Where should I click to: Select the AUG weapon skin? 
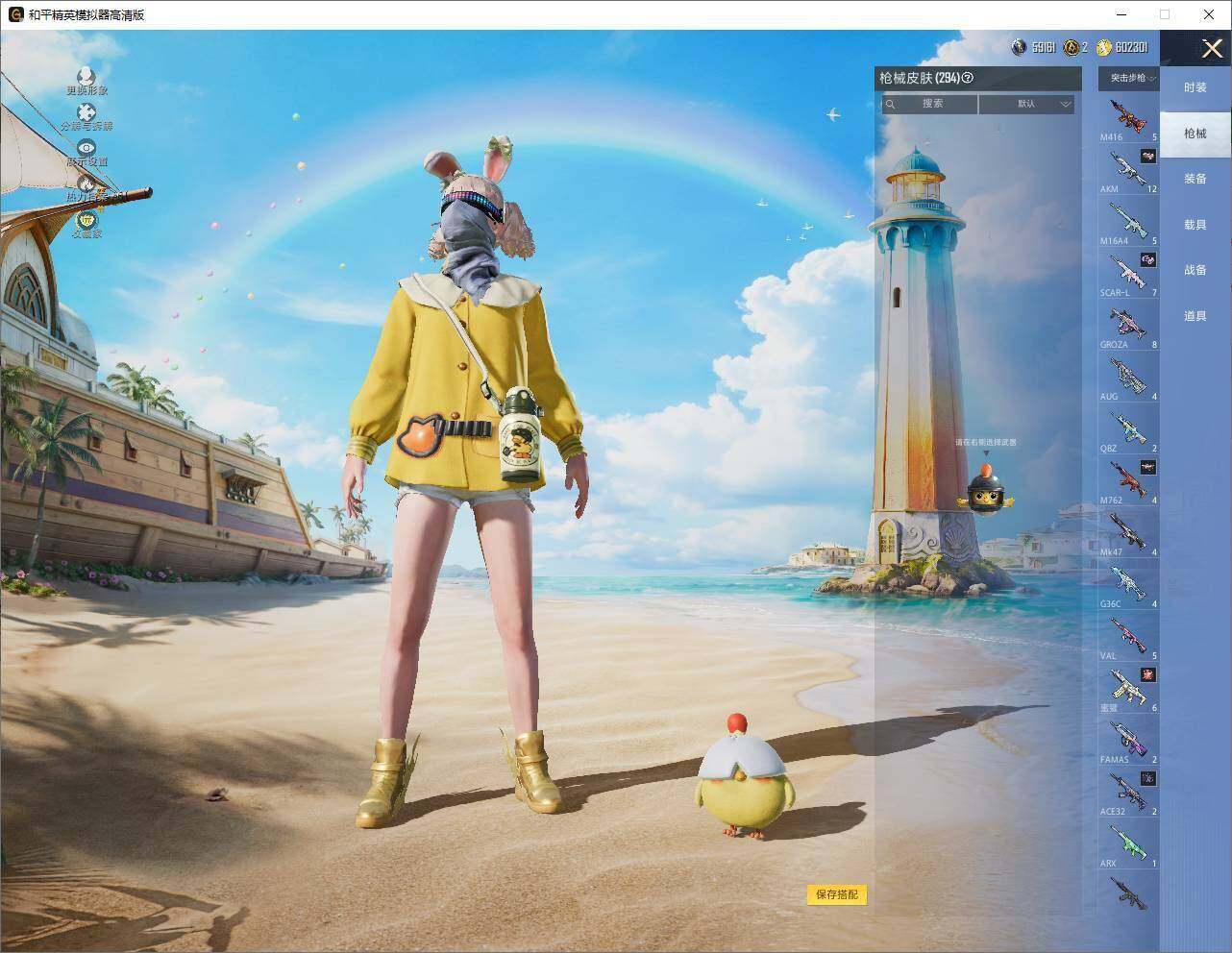coord(1128,379)
